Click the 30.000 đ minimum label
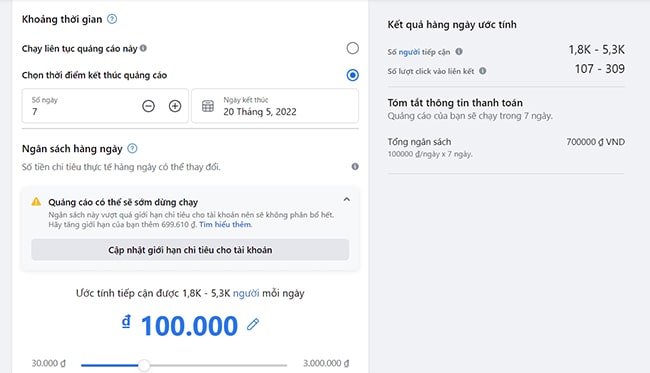650x373 pixels. pyautogui.click(x=49, y=363)
